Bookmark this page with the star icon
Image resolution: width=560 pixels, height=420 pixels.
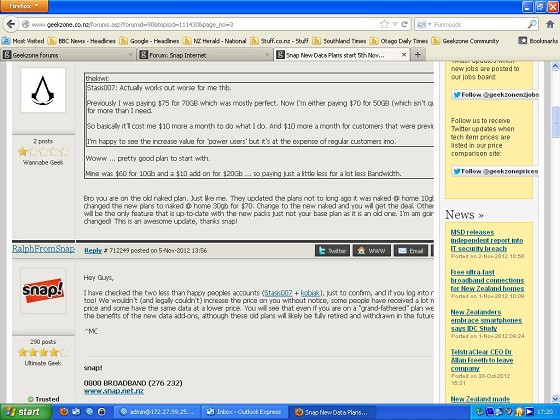(x=384, y=24)
